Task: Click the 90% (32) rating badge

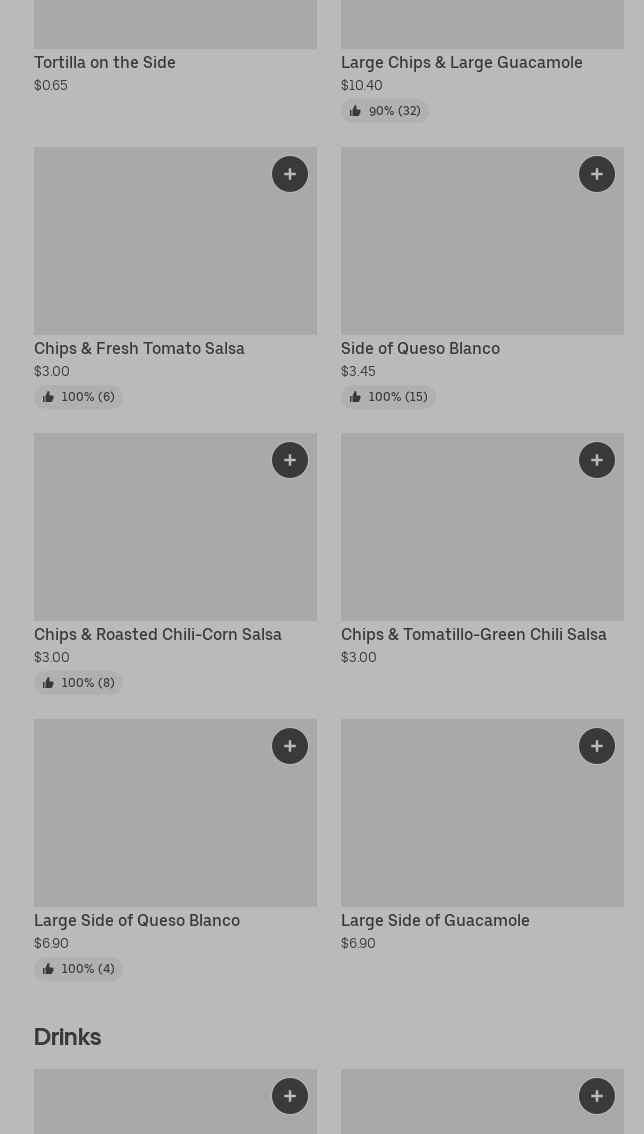Action: tap(385, 111)
